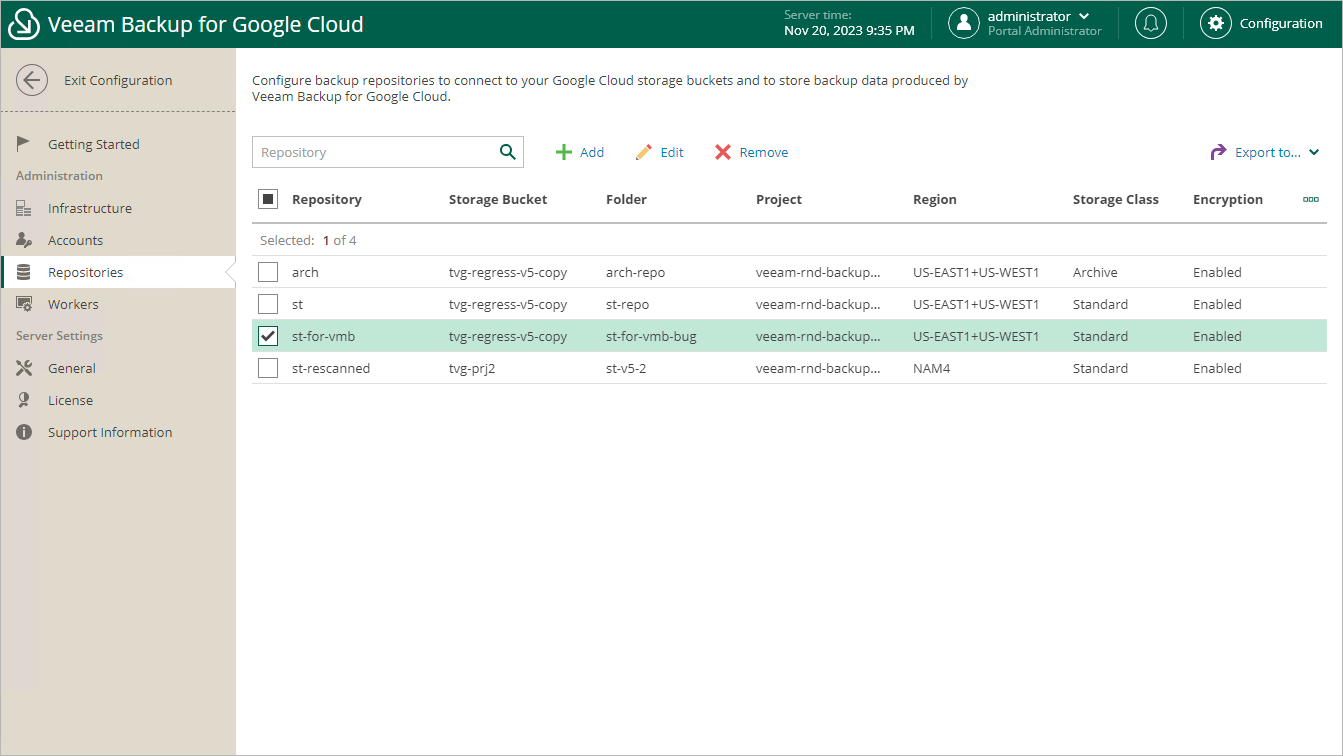Click the search magnifier icon

coord(508,152)
